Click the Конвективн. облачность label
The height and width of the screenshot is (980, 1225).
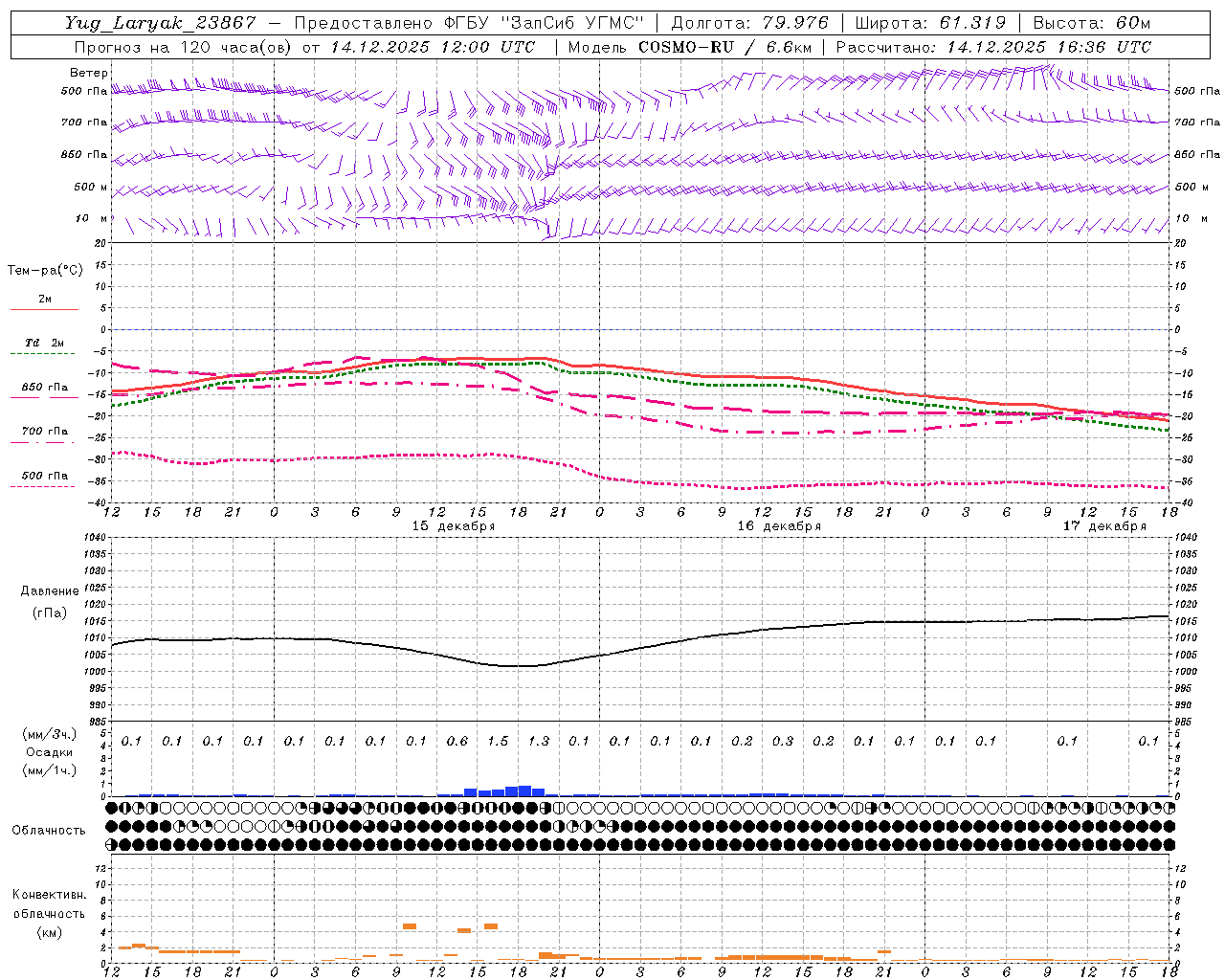point(49,904)
